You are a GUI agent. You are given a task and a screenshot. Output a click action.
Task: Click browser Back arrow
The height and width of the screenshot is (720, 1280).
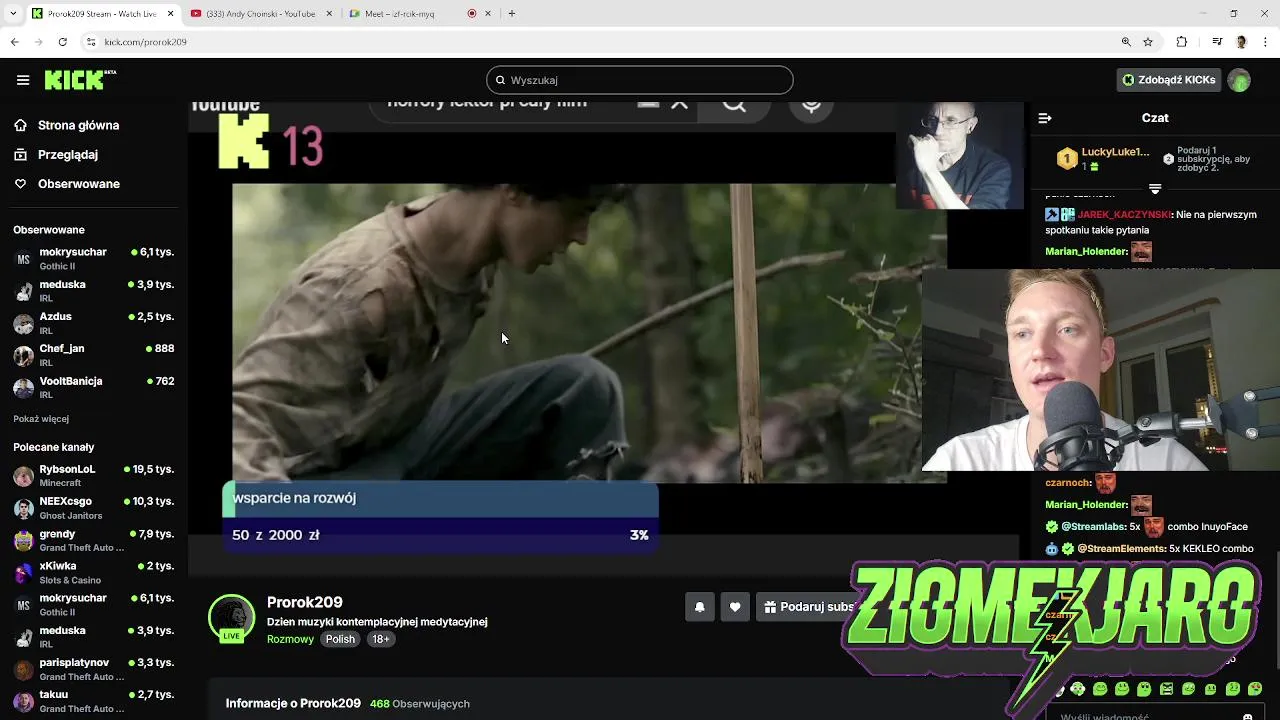click(14, 42)
